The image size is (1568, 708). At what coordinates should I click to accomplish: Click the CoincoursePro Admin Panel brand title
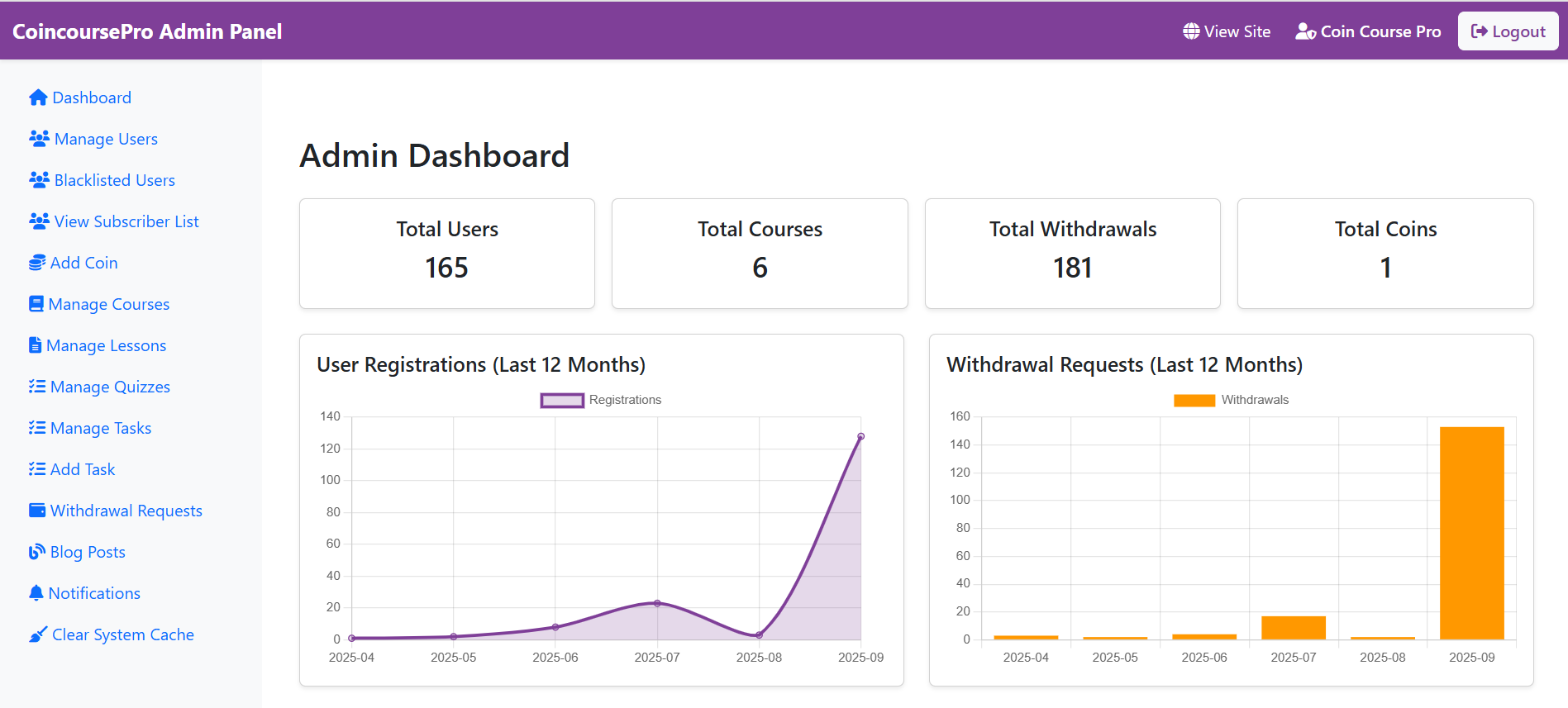pyautogui.click(x=147, y=31)
